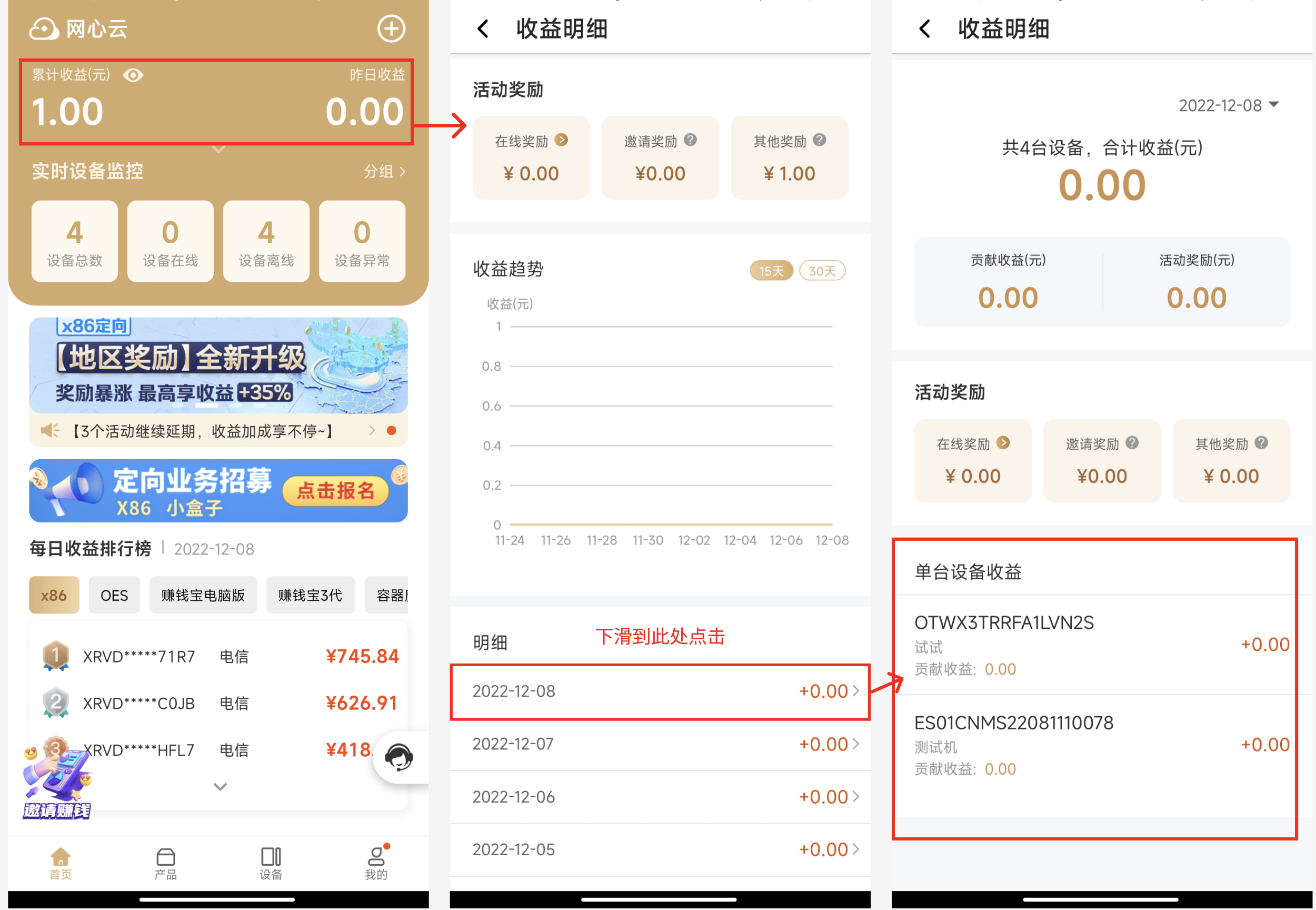
Task: Tap the 邀请赚钱 invite floating icon
Action: coord(57,784)
